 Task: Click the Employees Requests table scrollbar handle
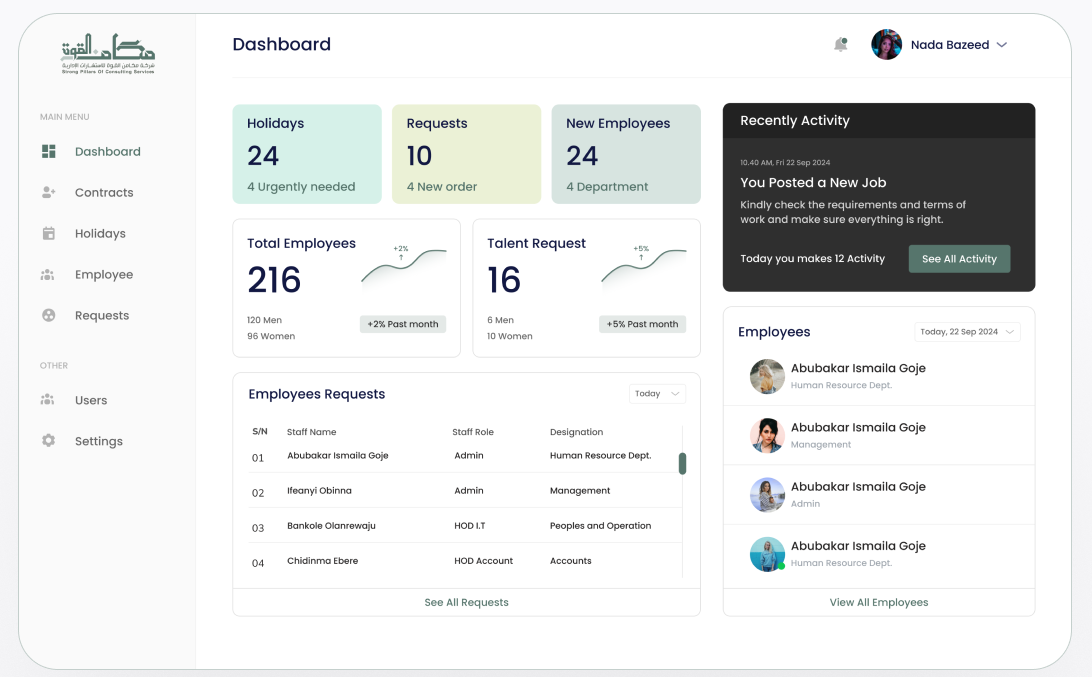[683, 463]
